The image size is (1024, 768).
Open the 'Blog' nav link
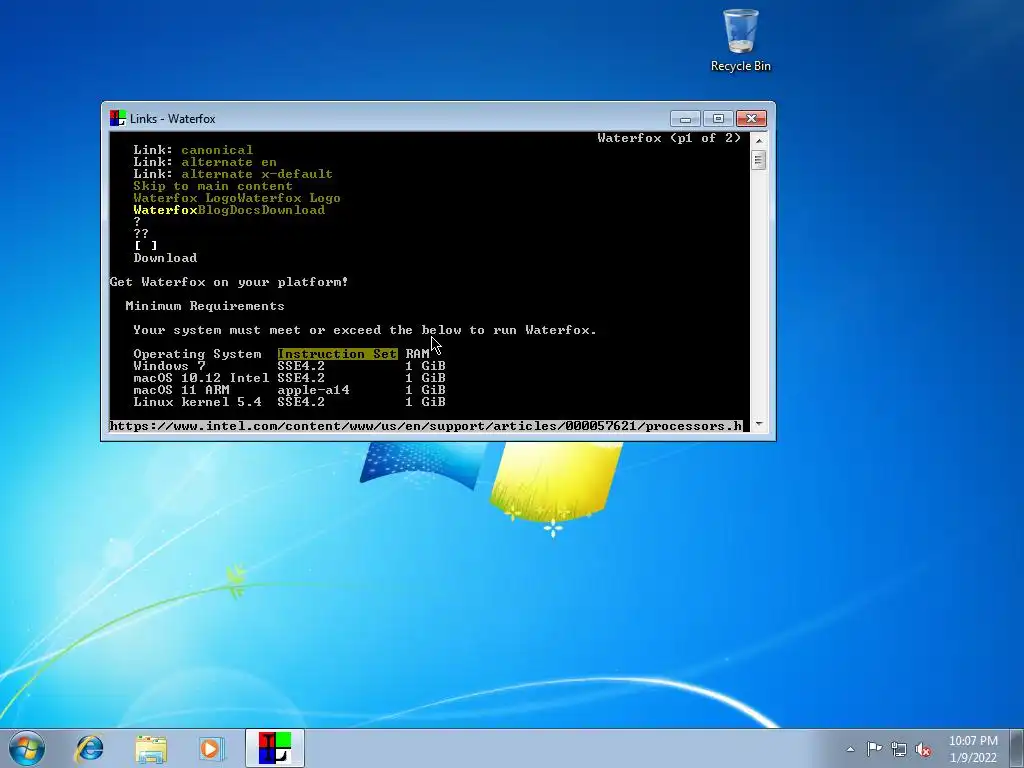(x=213, y=210)
